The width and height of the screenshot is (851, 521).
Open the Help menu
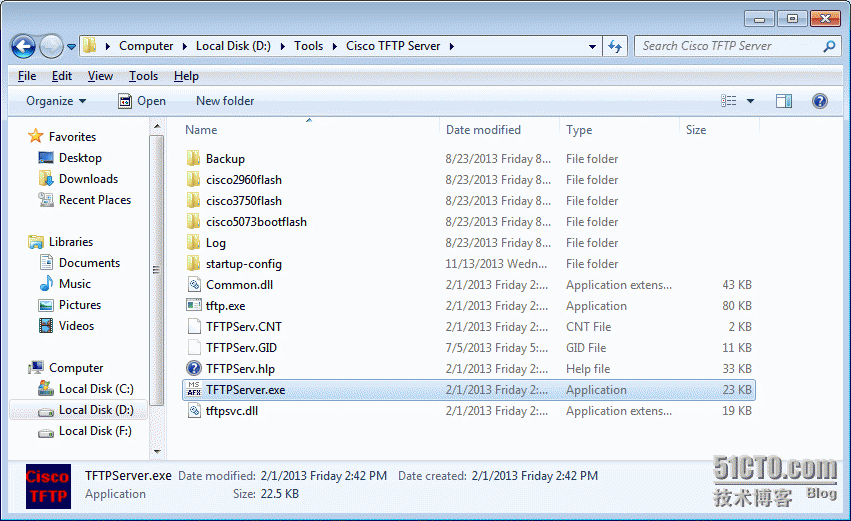pyautogui.click(x=186, y=76)
